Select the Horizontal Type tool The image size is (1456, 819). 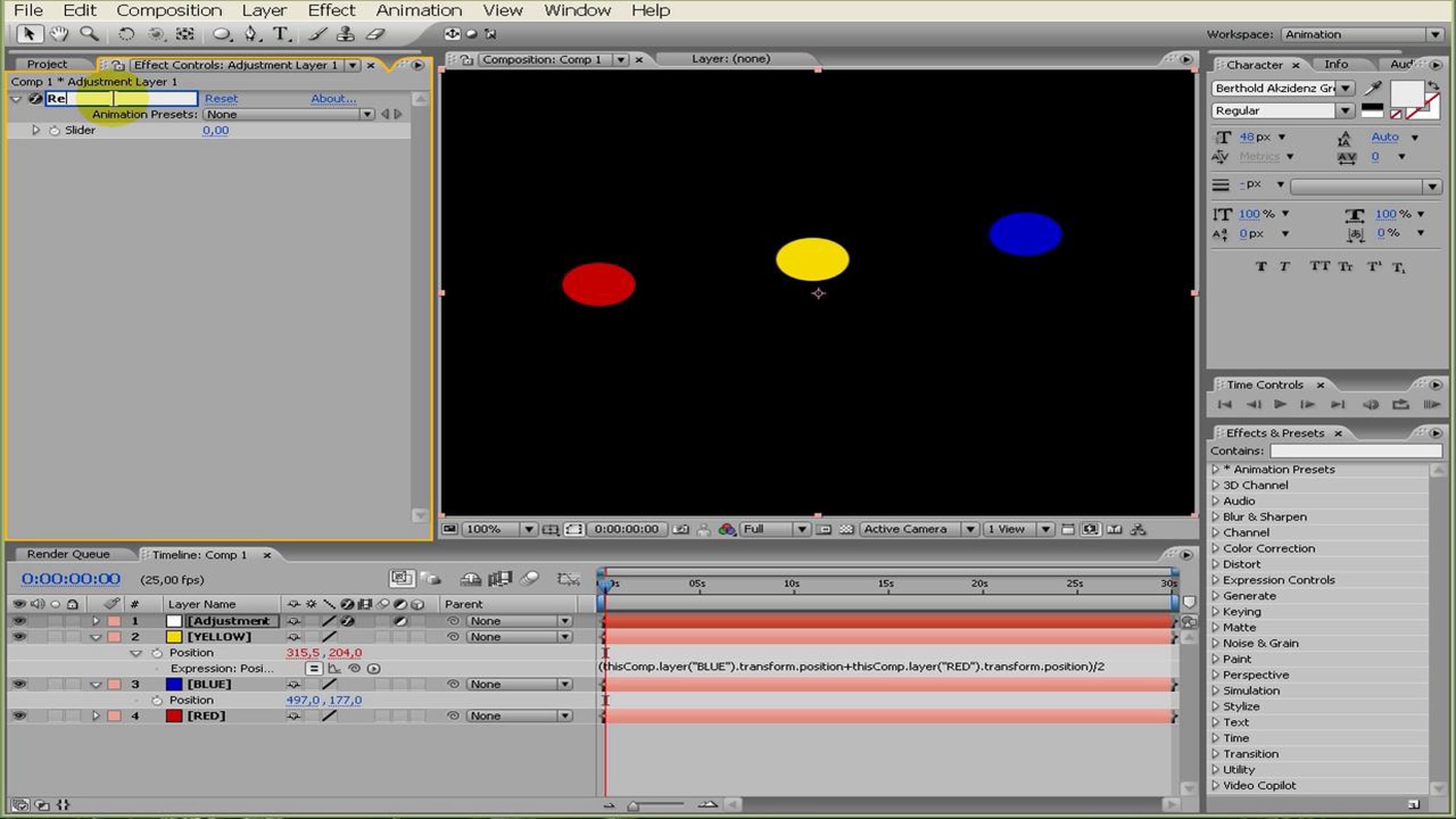pyautogui.click(x=281, y=34)
